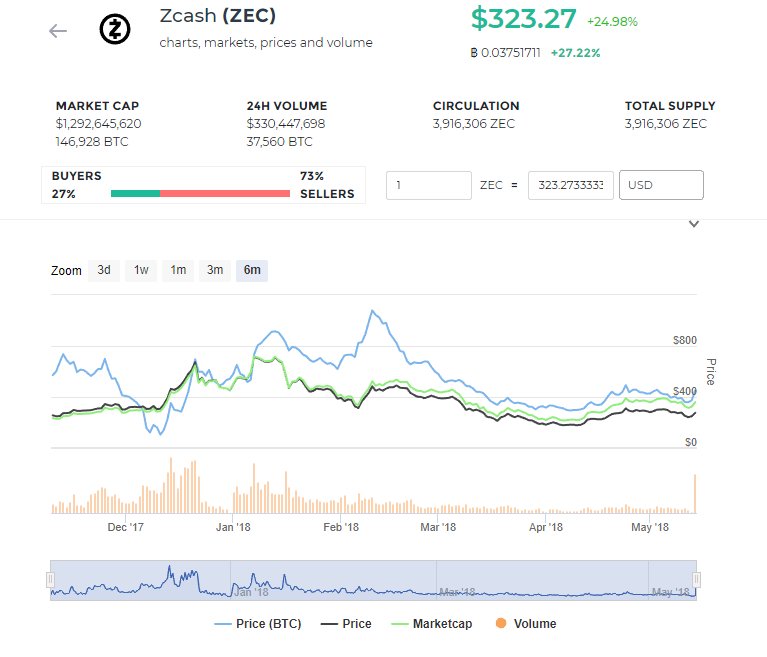This screenshot has height=657, width=767.
Task: Click the +27.22% BTC change value
Action: (575, 53)
